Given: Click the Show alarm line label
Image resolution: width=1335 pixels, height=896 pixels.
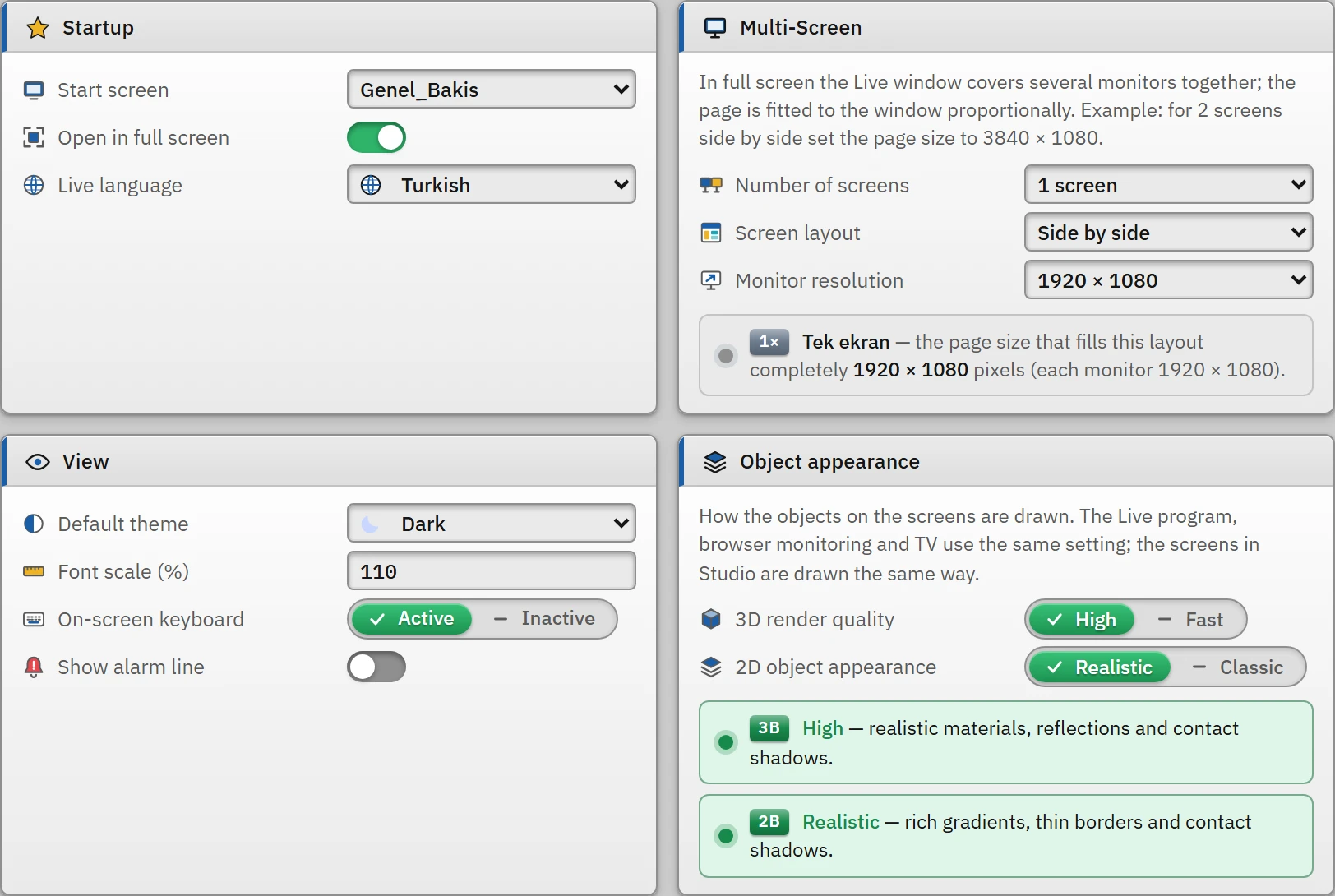Looking at the screenshot, I should pos(131,667).
